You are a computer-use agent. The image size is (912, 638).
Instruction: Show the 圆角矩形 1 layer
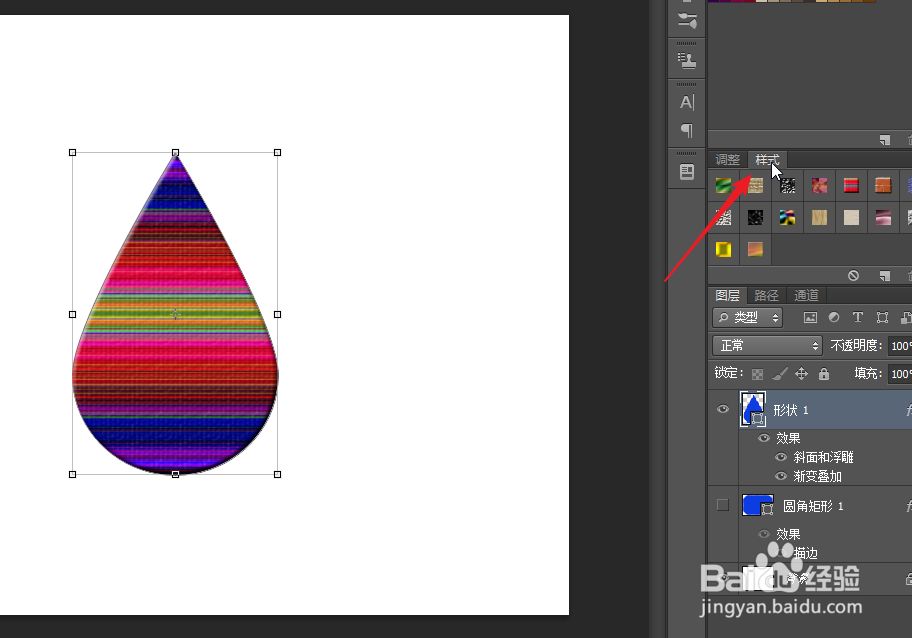(723, 505)
